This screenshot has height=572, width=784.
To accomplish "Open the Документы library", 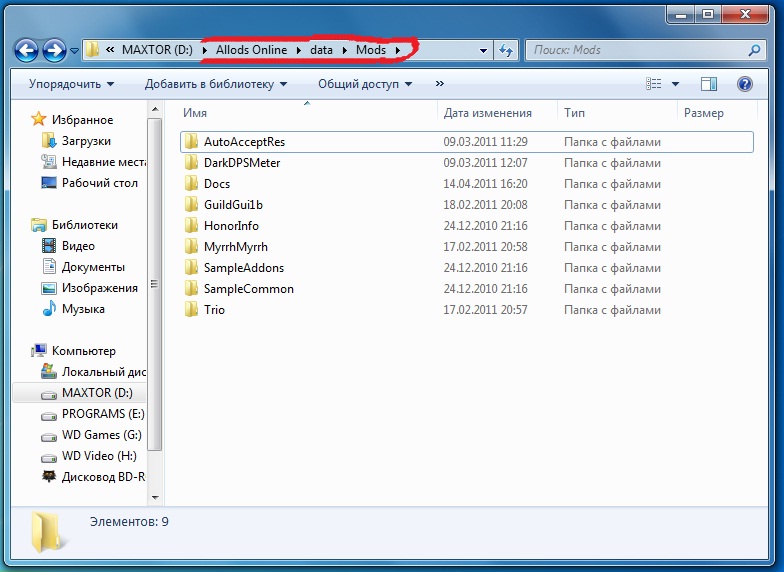I will tap(83, 267).
